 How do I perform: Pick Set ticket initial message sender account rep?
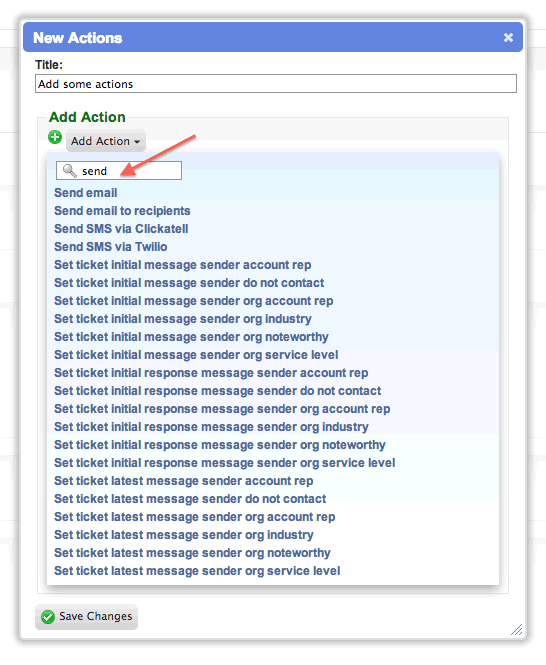pyautogui.click(x=183, y=265)
